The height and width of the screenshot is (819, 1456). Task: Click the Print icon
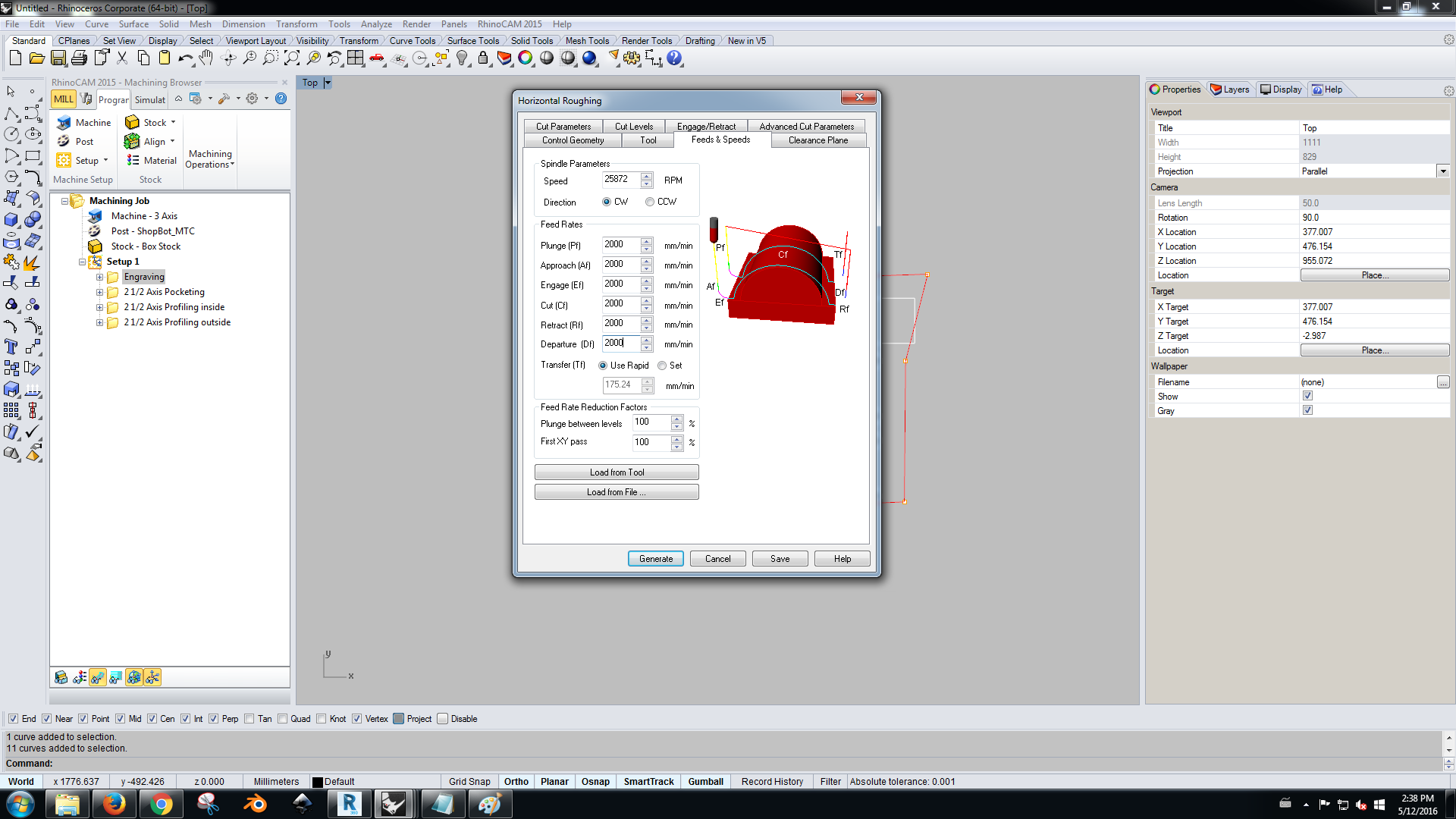click(x=79, y=58)
